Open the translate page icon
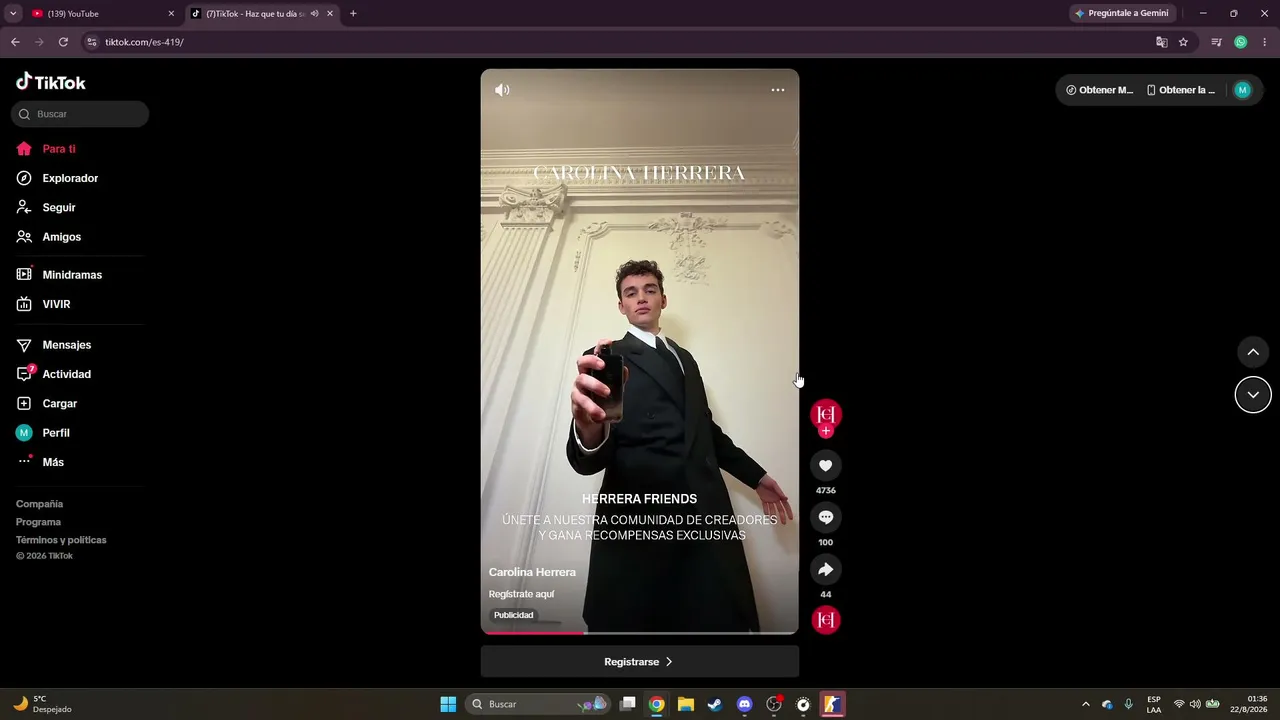 tap(1161, 42)
